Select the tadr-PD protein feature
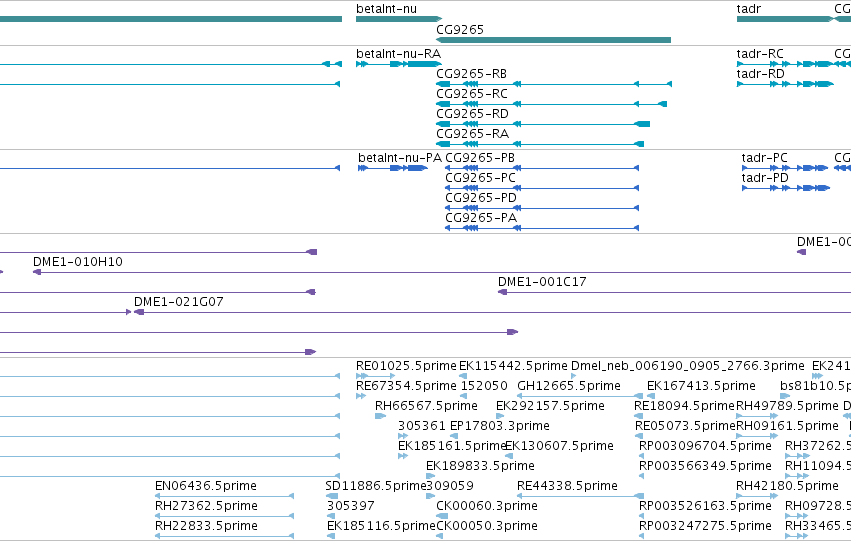The height and width of the screenshot is (541, 851). 786,188
